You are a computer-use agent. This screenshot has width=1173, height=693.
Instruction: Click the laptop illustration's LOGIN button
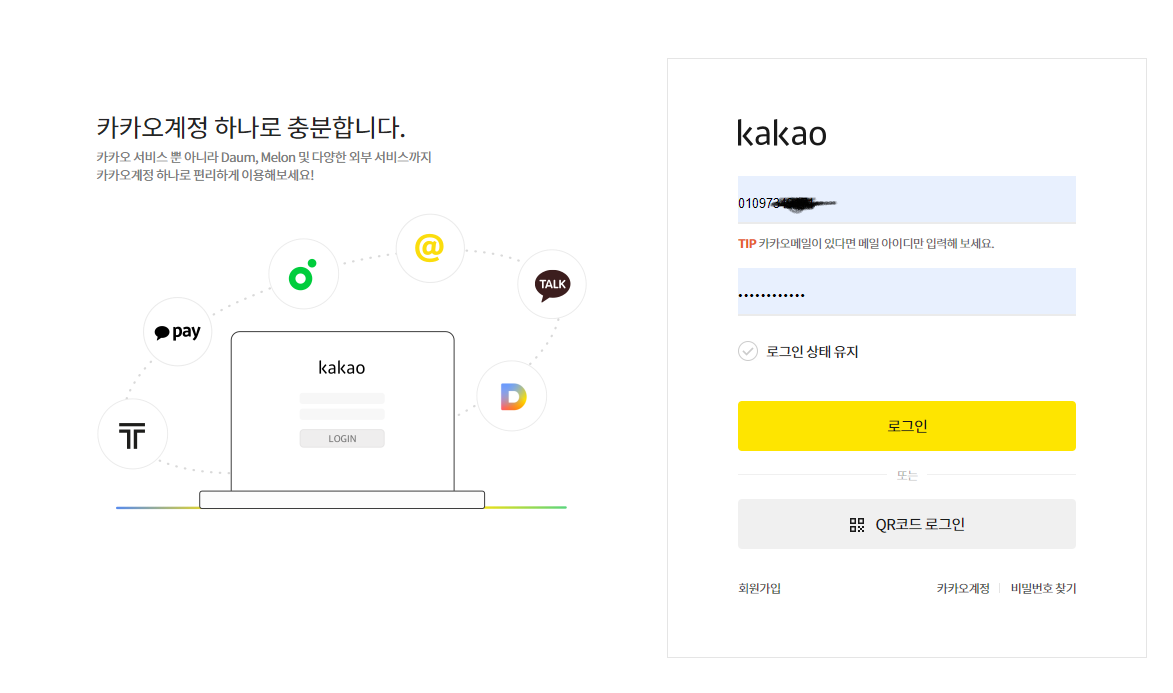342,438
